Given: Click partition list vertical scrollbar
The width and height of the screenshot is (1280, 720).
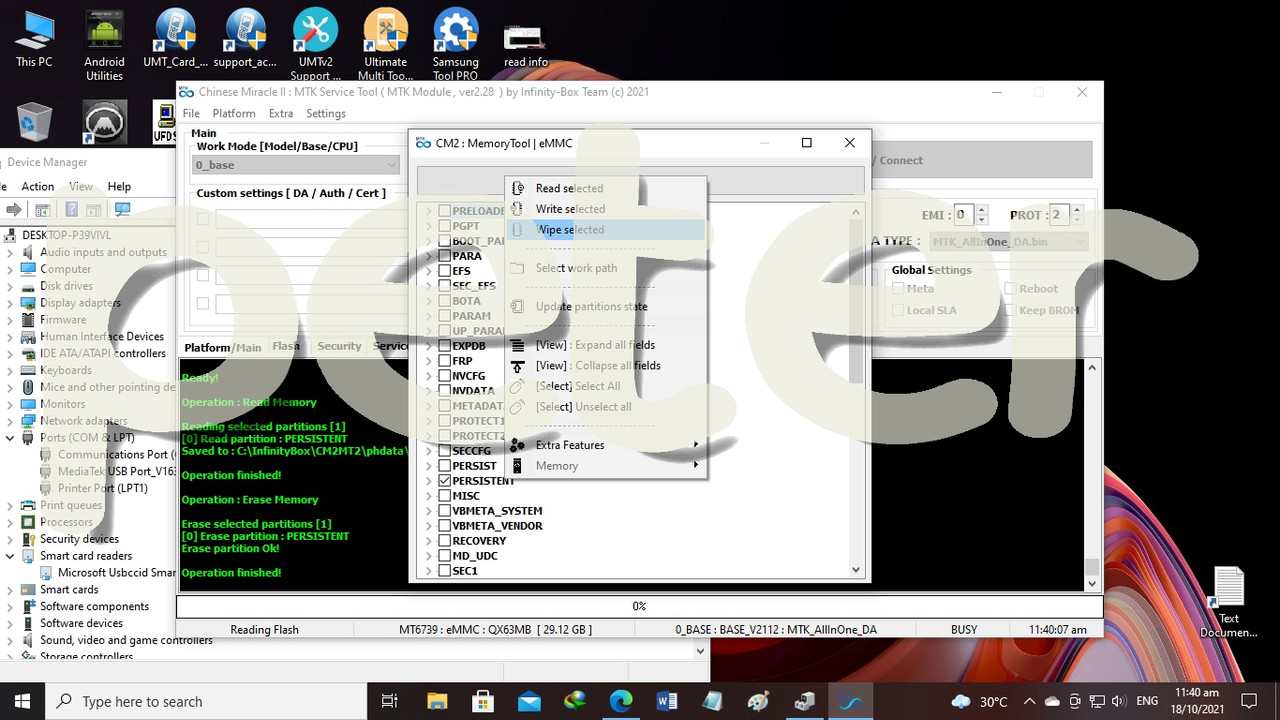Looking at the screenshot, I should [x=856, y=392].
